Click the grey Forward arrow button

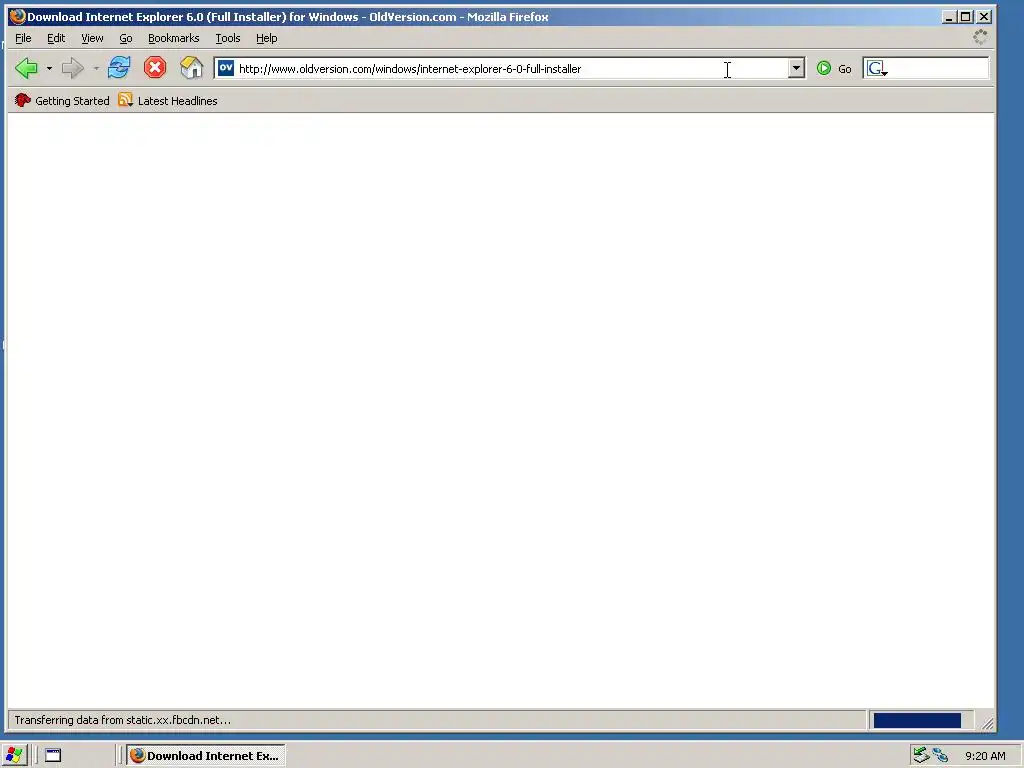[72, 68]
